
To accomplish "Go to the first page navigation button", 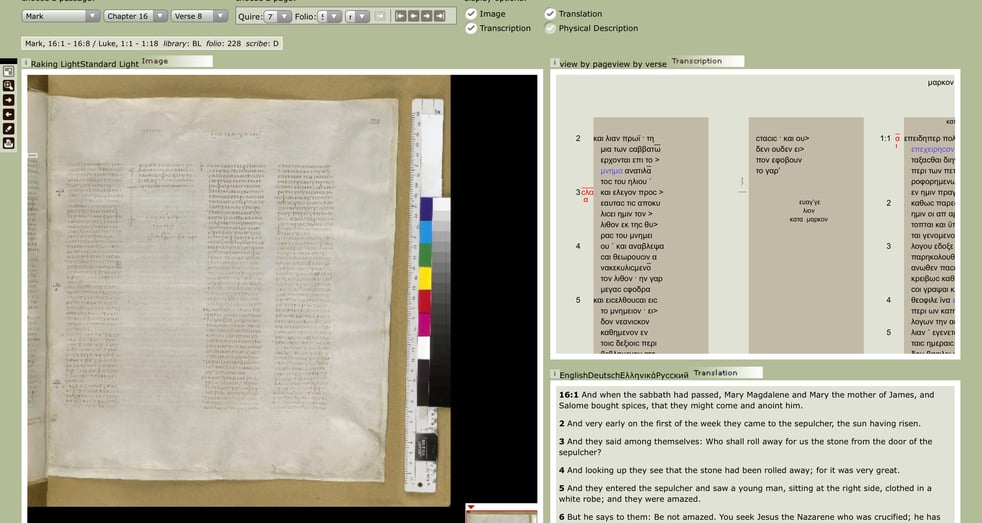I will (400, 16).
